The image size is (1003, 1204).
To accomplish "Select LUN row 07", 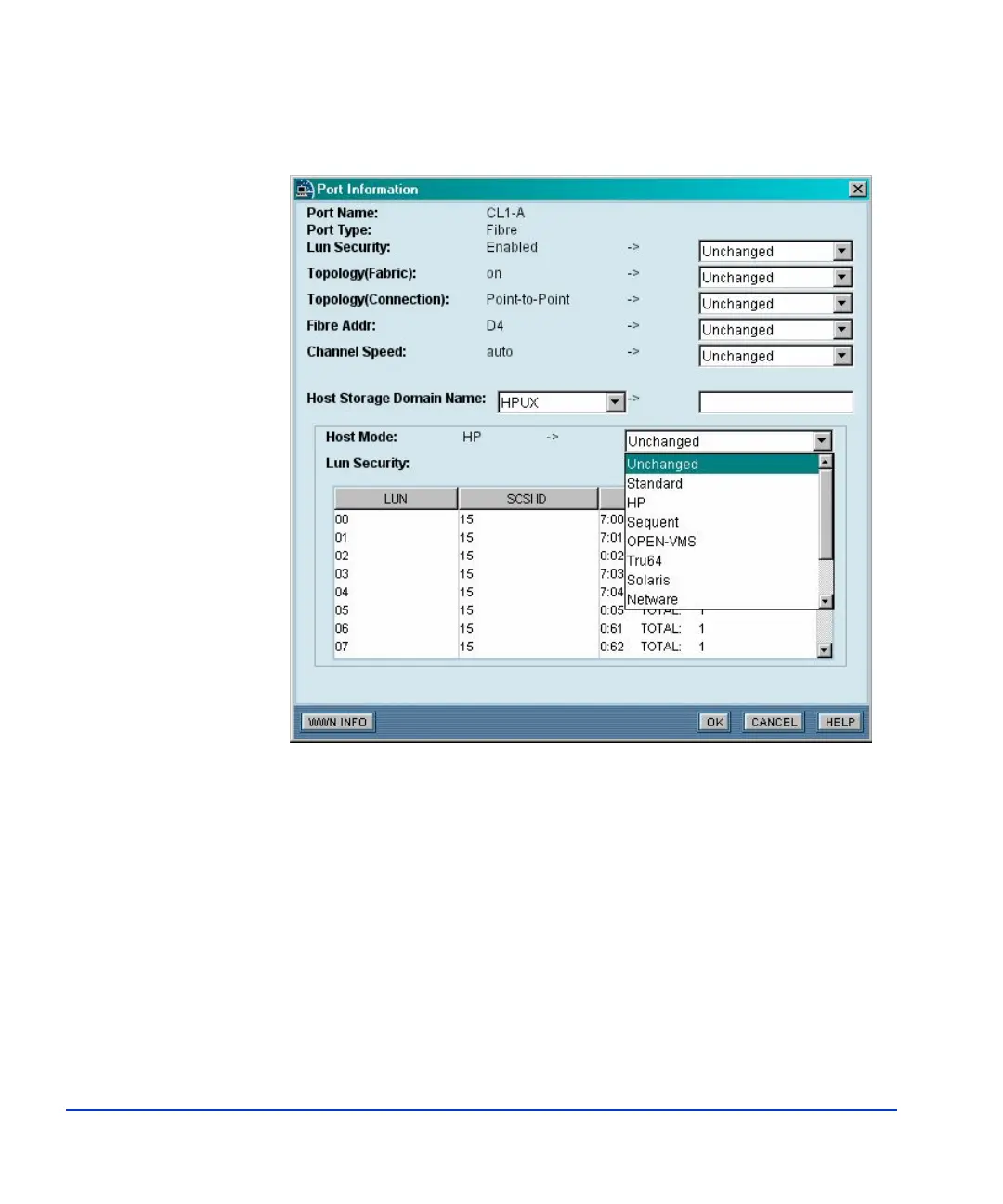I will click(x=575, y=647).
